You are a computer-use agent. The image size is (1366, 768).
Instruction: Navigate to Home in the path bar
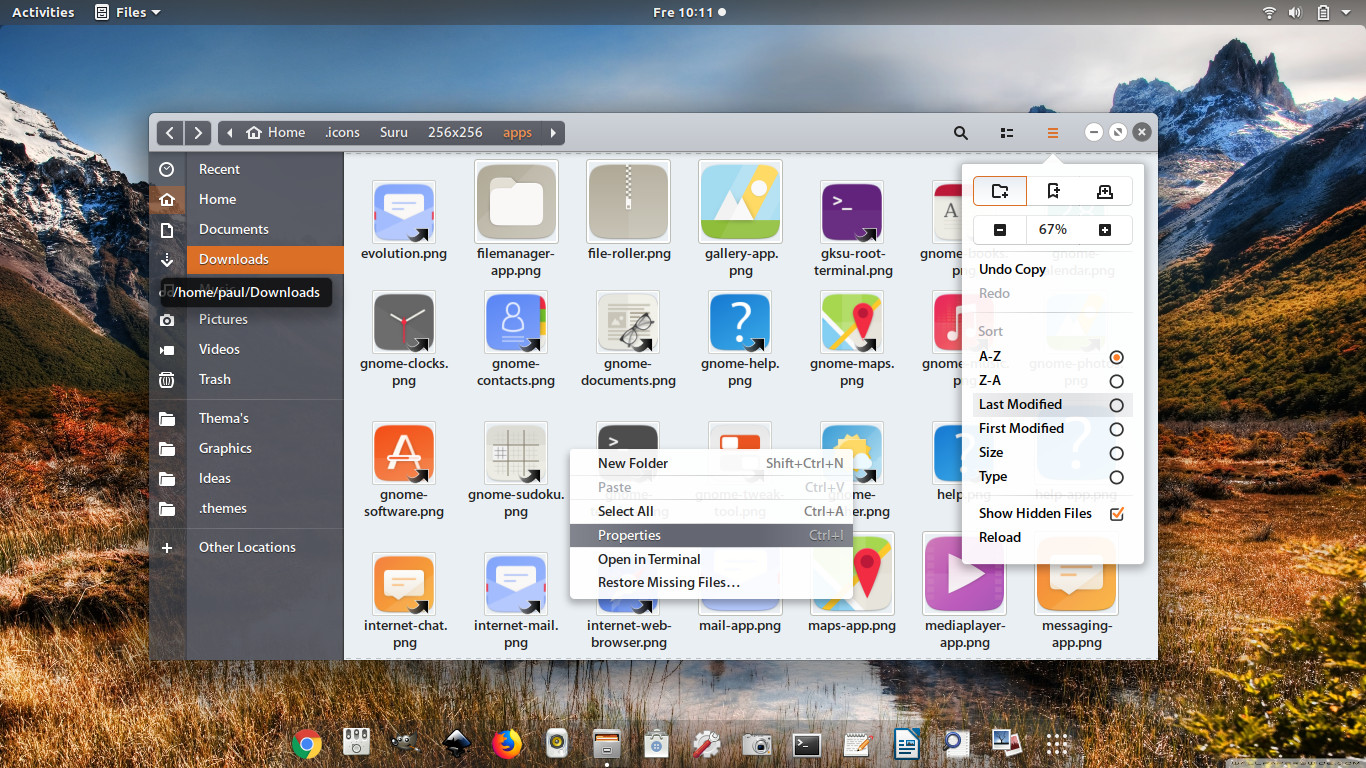(x=276, y=132)
